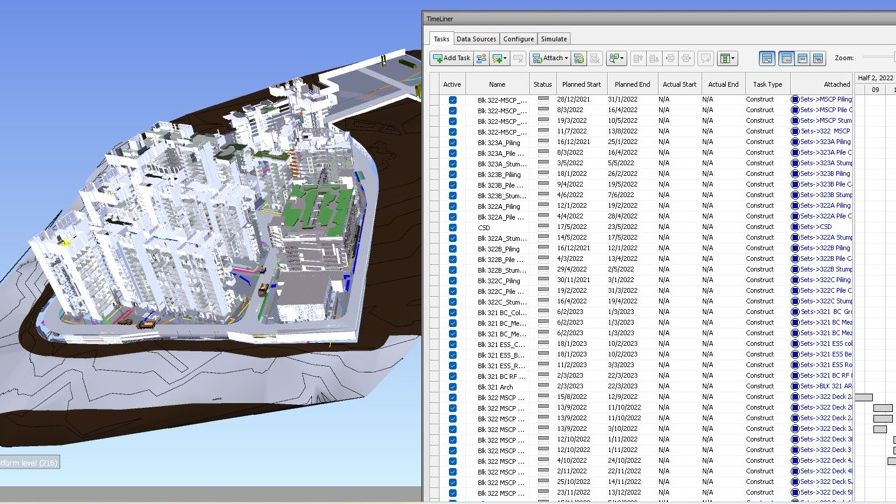Switch to the Data Sources tab
Viewport: 896px width, 504px height.
point(476,39)
